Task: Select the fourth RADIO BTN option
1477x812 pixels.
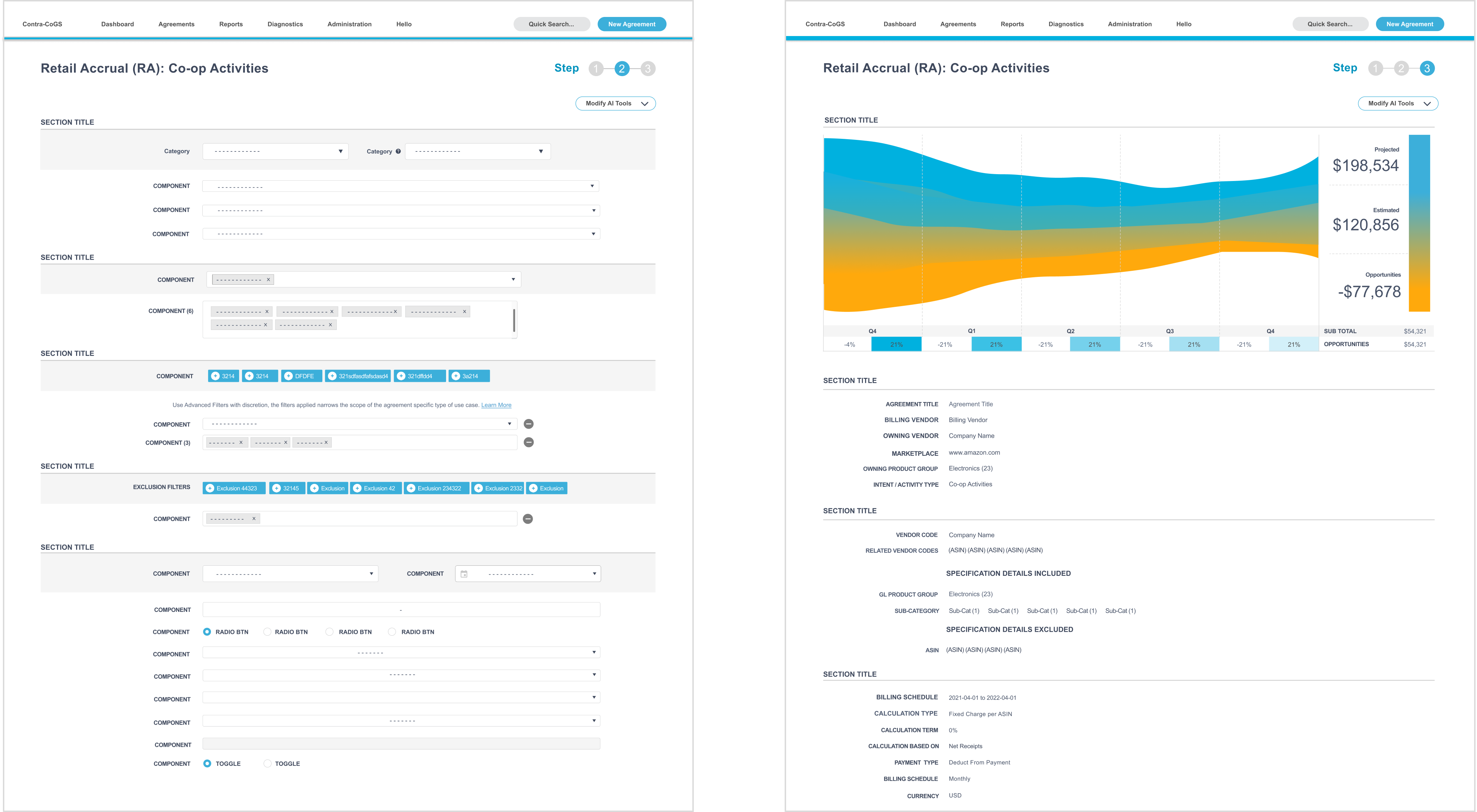Action: (x=392, y=632)
